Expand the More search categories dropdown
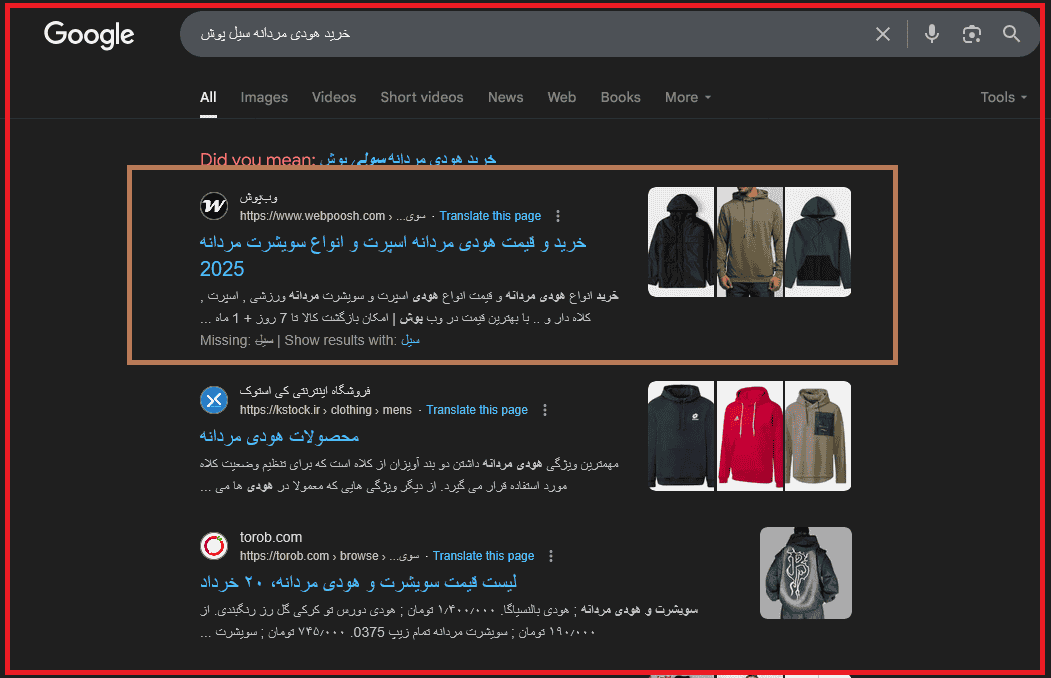Viewport: 1051px width, 678px height. [688, 97]
